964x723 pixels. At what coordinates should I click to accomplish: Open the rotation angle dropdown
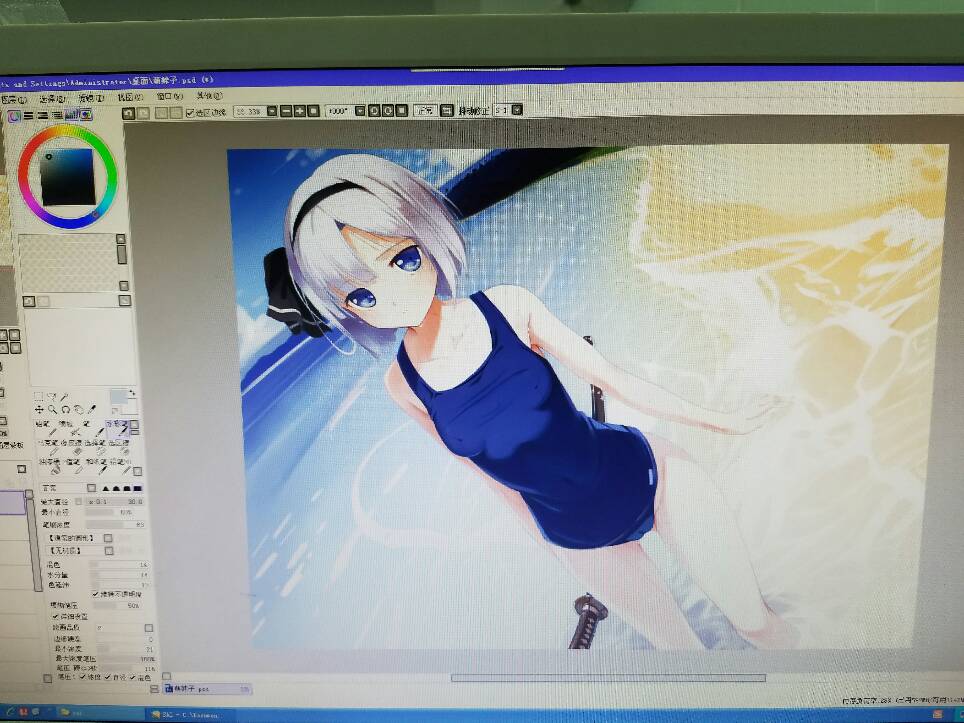[360, 111]
